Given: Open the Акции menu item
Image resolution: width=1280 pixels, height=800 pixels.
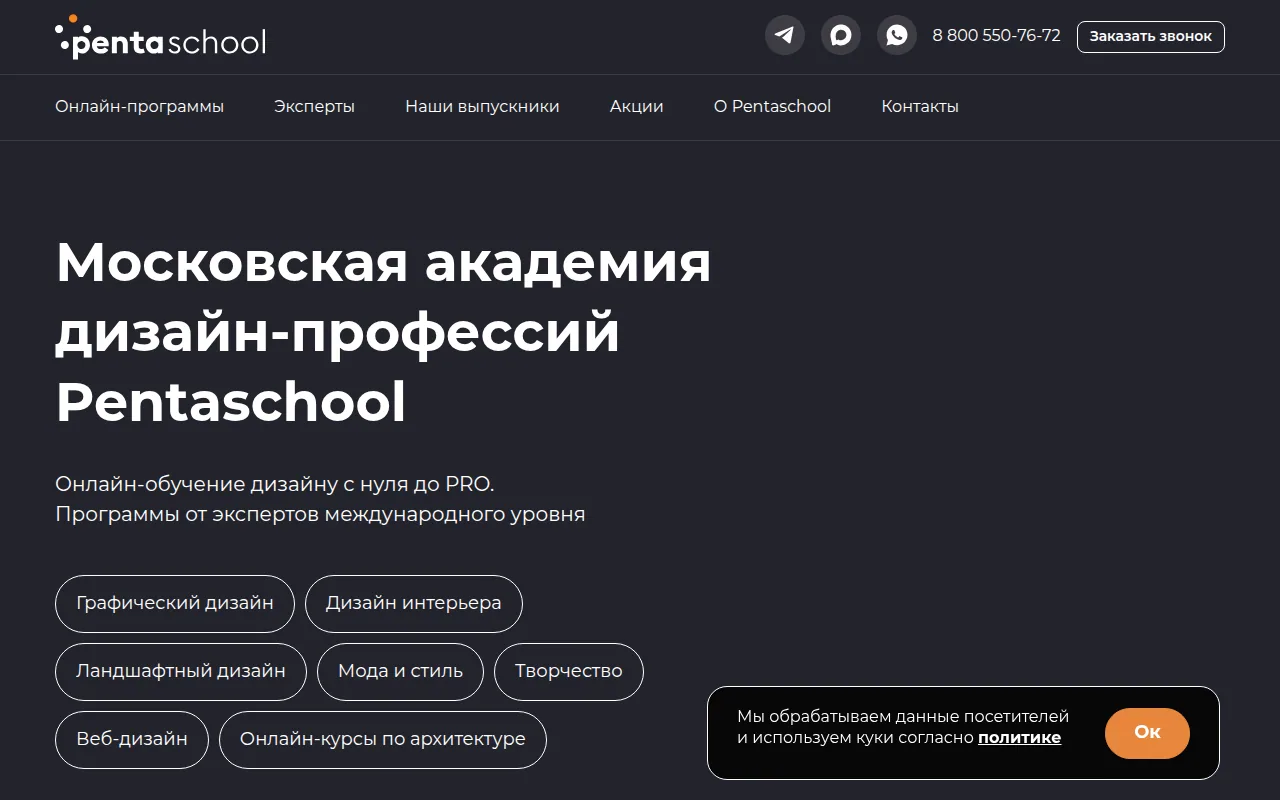Looking at the screenshot, I should point(637,106).
